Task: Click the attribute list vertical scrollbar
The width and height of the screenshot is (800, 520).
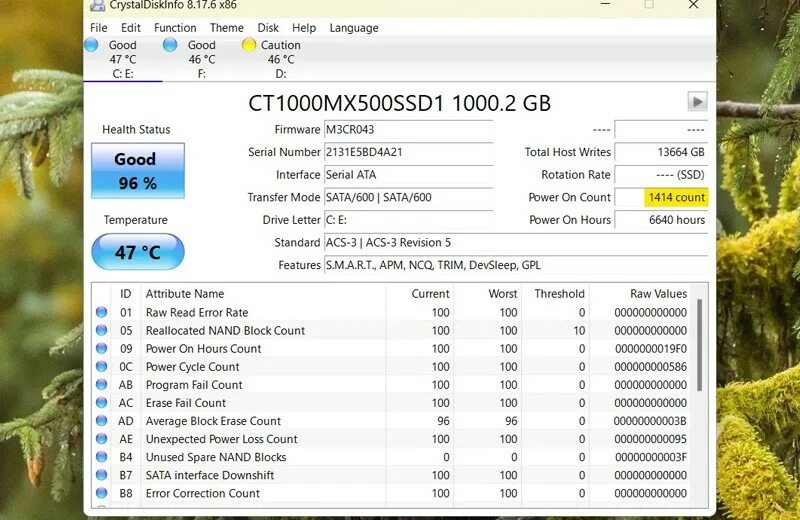Action: tap(699, 345)
